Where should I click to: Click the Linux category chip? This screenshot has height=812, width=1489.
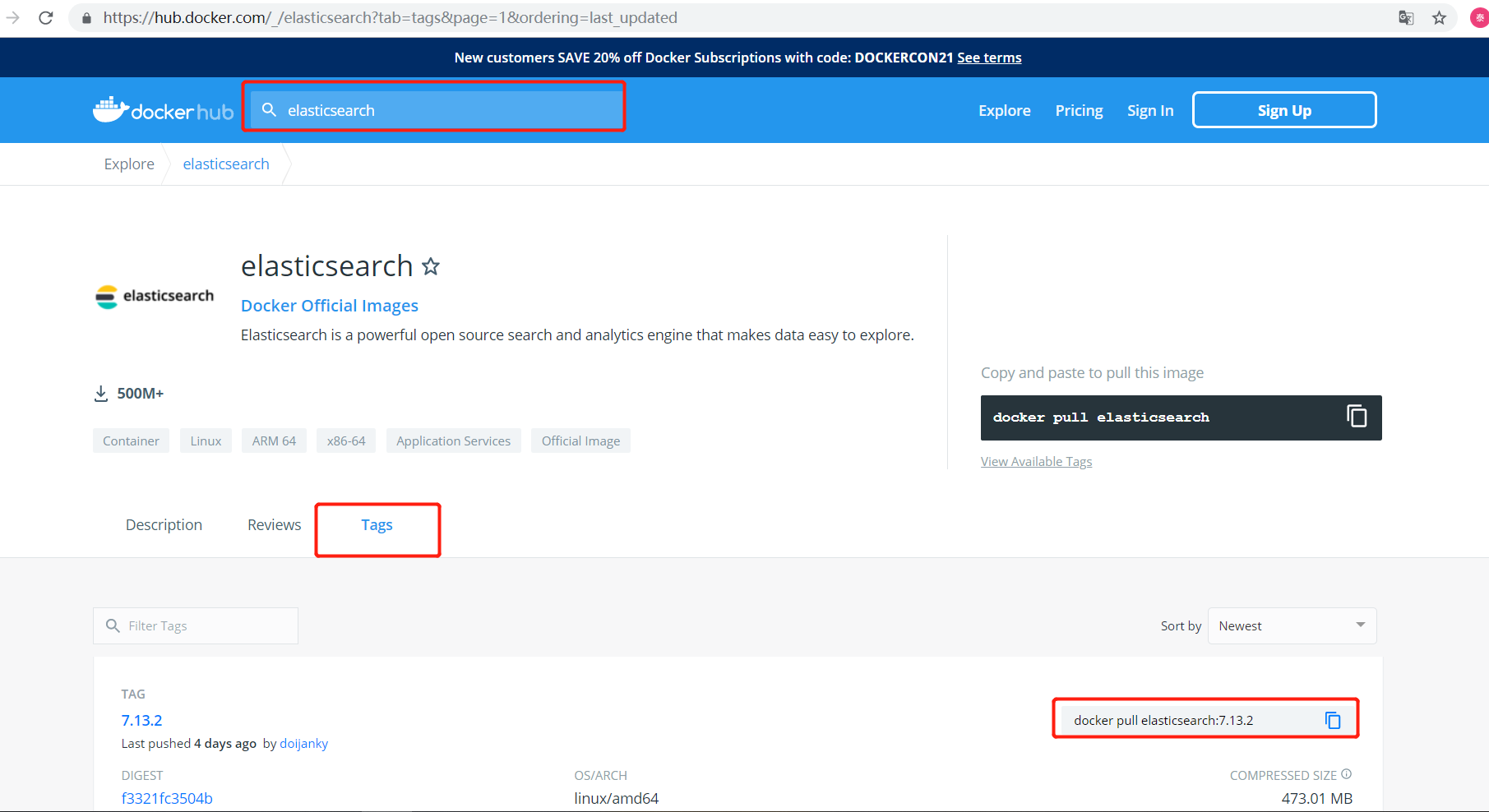pos(206,441)
